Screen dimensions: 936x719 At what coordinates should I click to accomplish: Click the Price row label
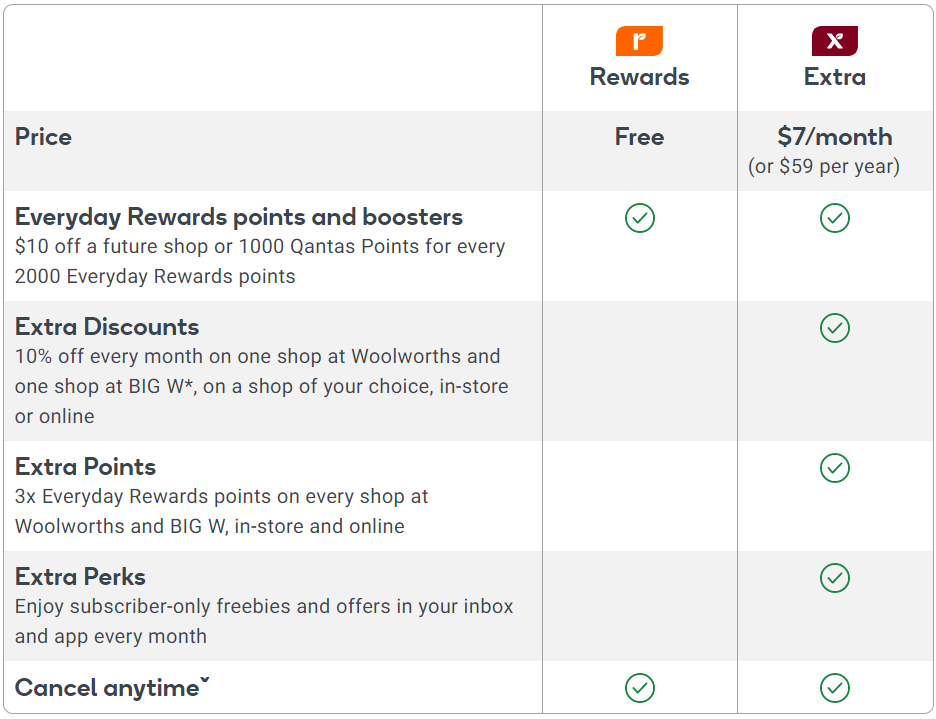click(x=43, y=137)
